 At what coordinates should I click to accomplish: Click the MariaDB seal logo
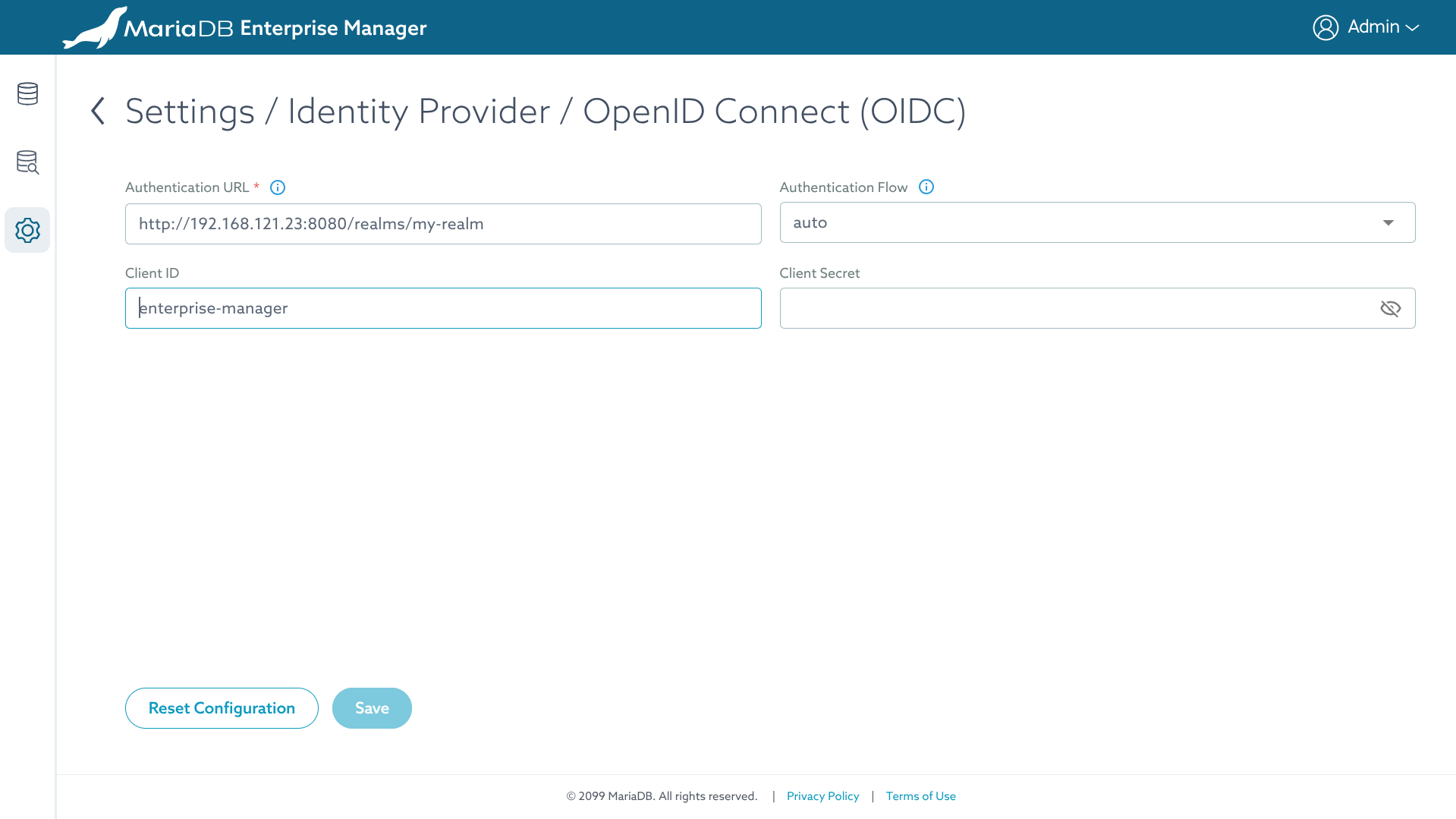[95, 28]
